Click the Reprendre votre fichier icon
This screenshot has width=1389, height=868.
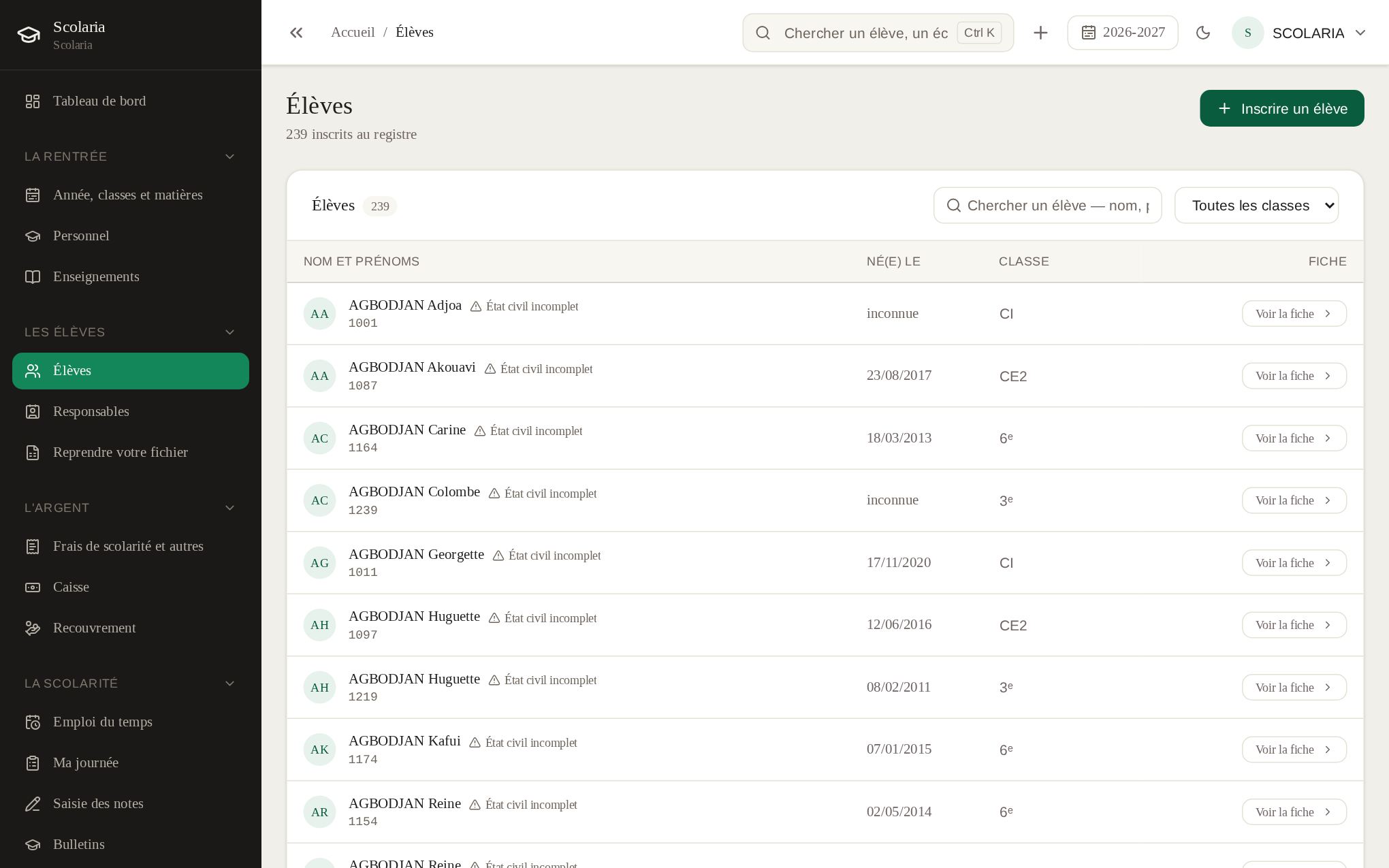coord(33,453)
